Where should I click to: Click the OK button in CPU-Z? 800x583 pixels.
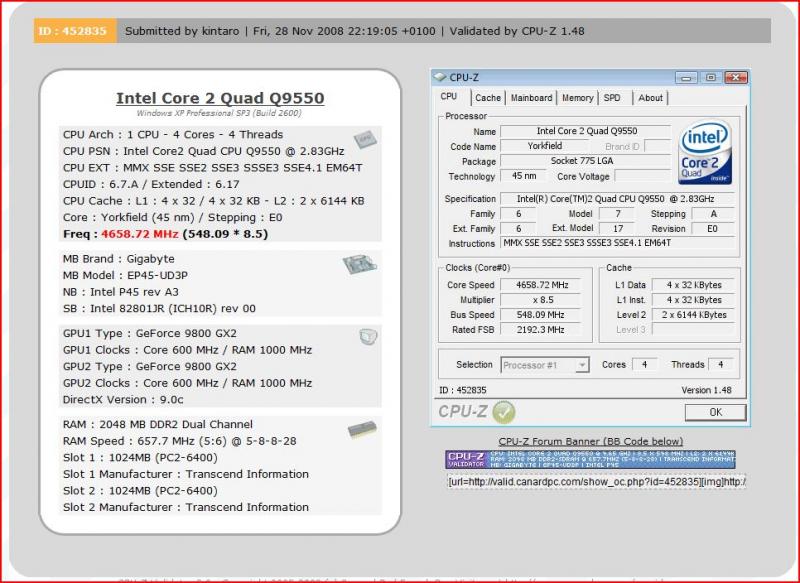coord(715,412)
